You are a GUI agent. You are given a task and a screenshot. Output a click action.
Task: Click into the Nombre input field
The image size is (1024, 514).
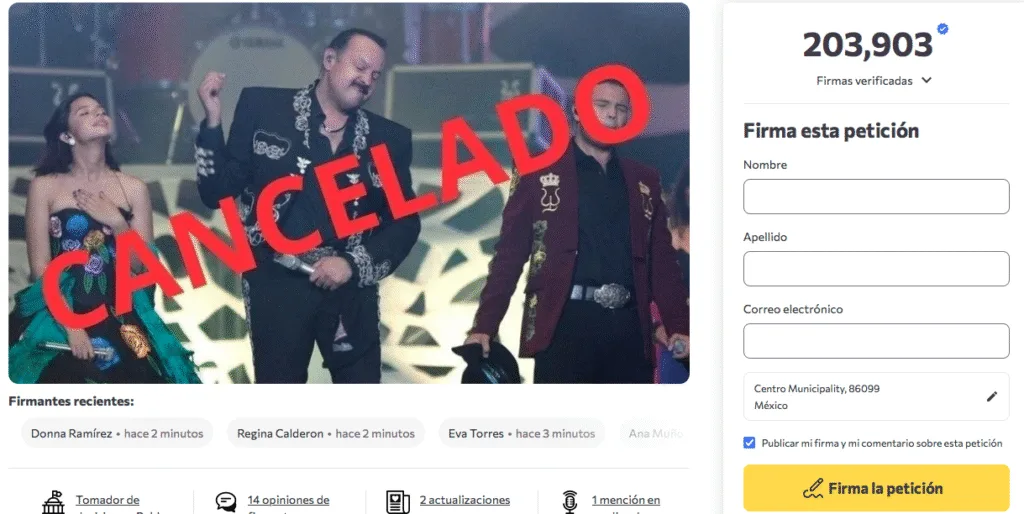pyautogui.click(x=876, y=197)
